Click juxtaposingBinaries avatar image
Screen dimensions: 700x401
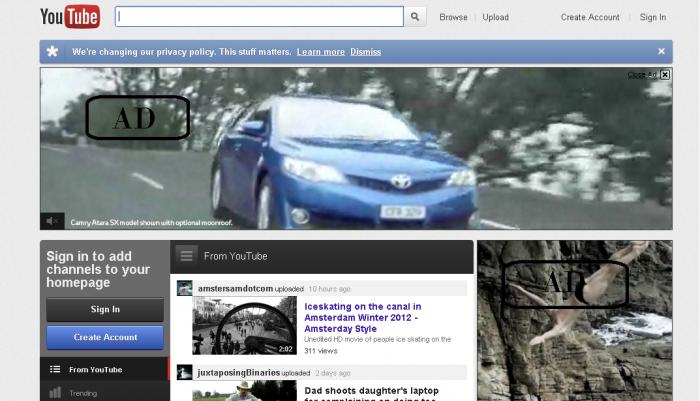(x=184, y=372)
